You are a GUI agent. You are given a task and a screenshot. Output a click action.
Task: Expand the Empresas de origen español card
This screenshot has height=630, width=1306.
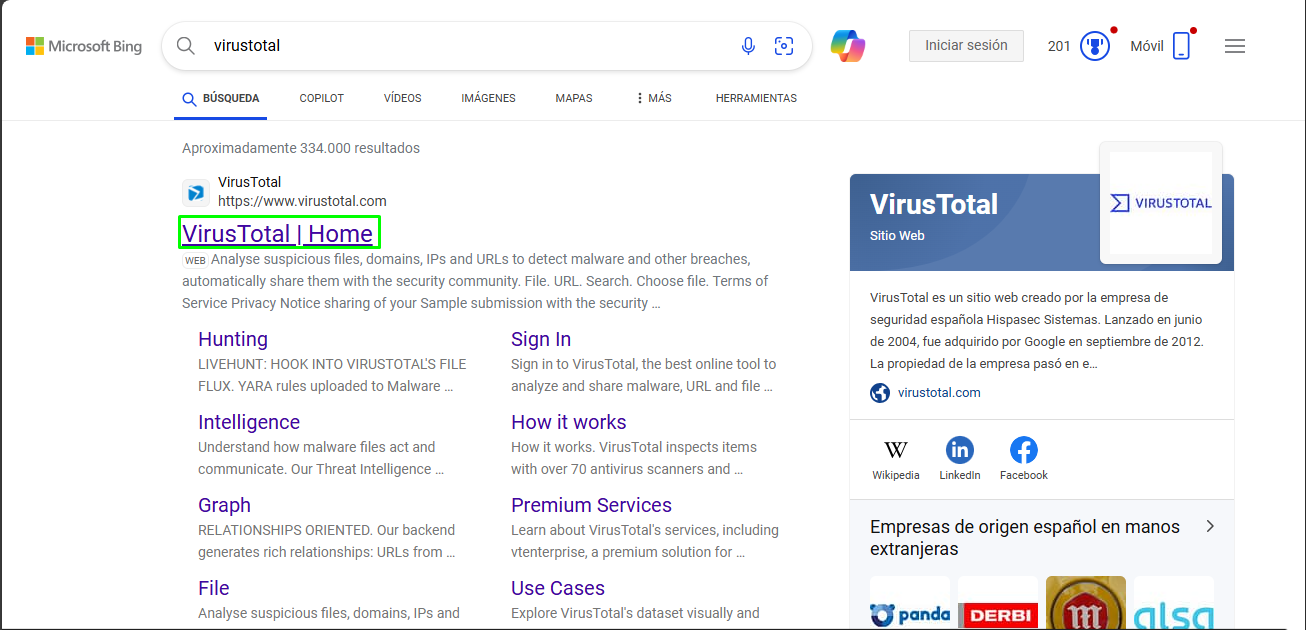tap(1209, 525)
